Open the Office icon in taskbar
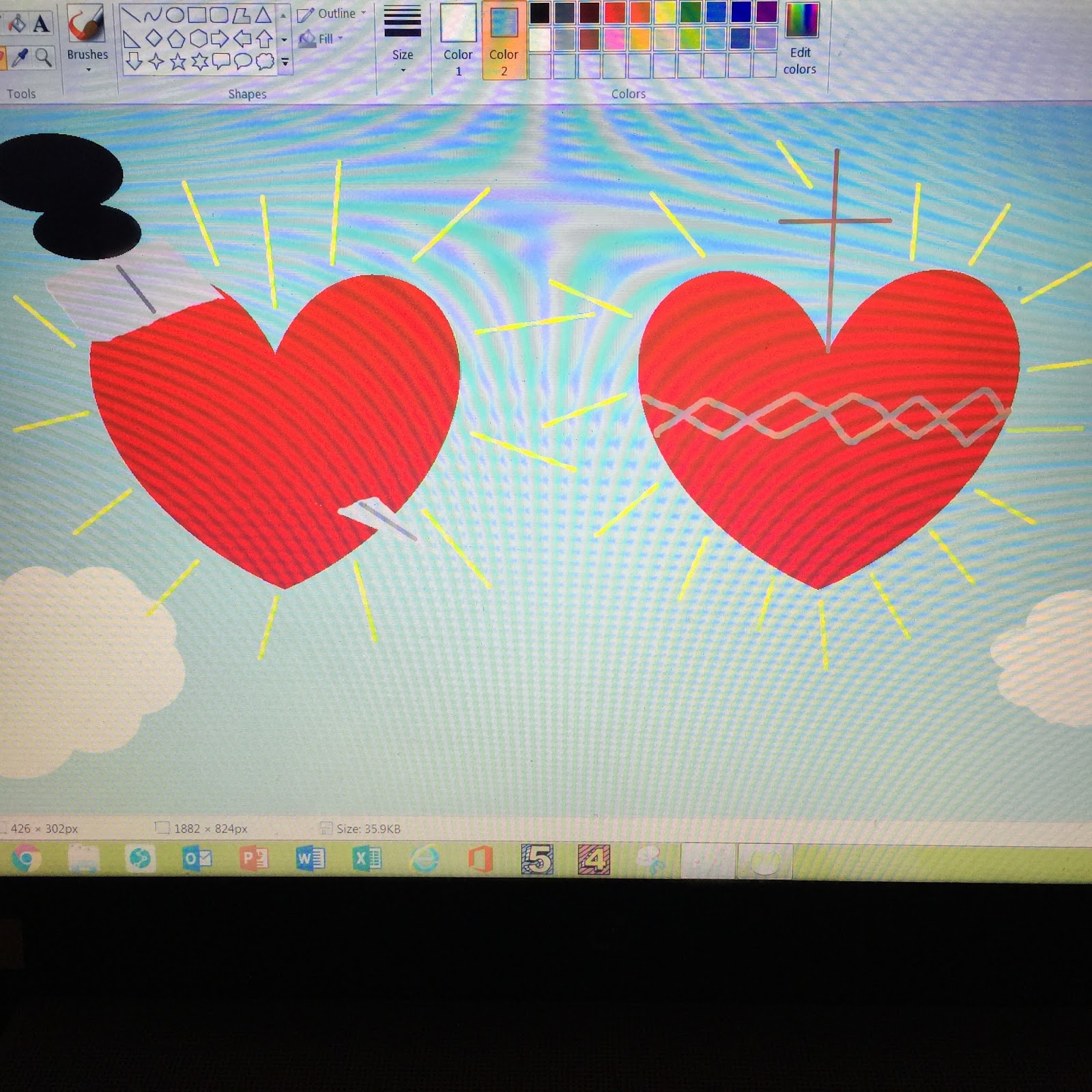This screenshot has width=1092, height=1092. tap(480, 859)
